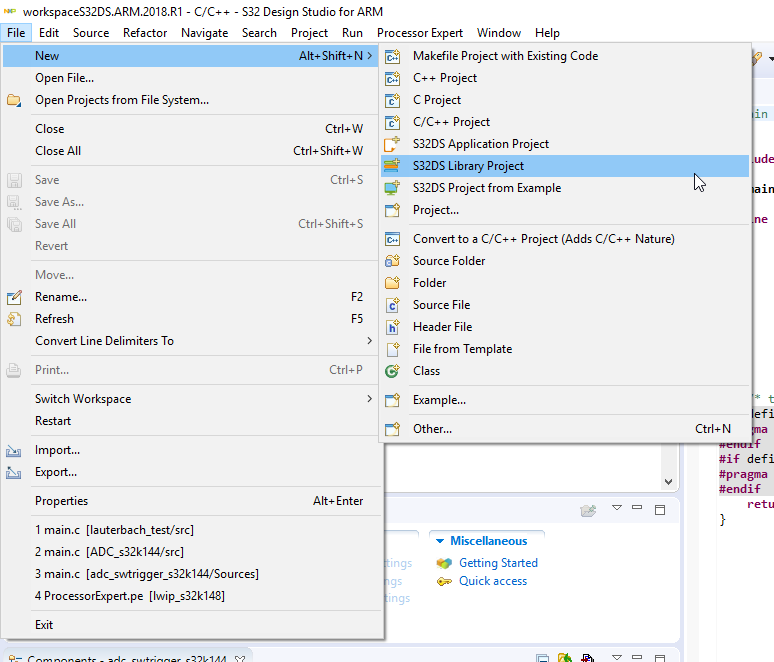Viewport: 774px width, 662px height.
Task: Open the Help menu
Action: pos(547,33)
